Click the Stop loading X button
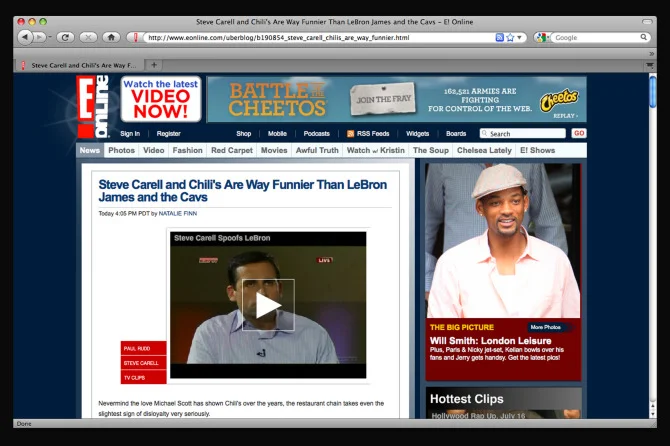Image resolution: width=670 pixels, height=446 pixels. pos(88,38)
